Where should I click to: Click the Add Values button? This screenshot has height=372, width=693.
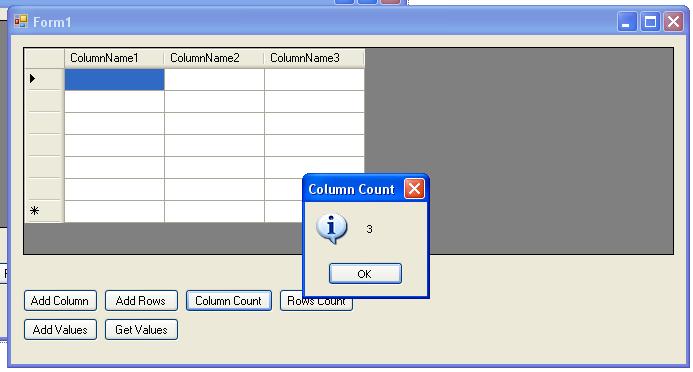(60, 330)
